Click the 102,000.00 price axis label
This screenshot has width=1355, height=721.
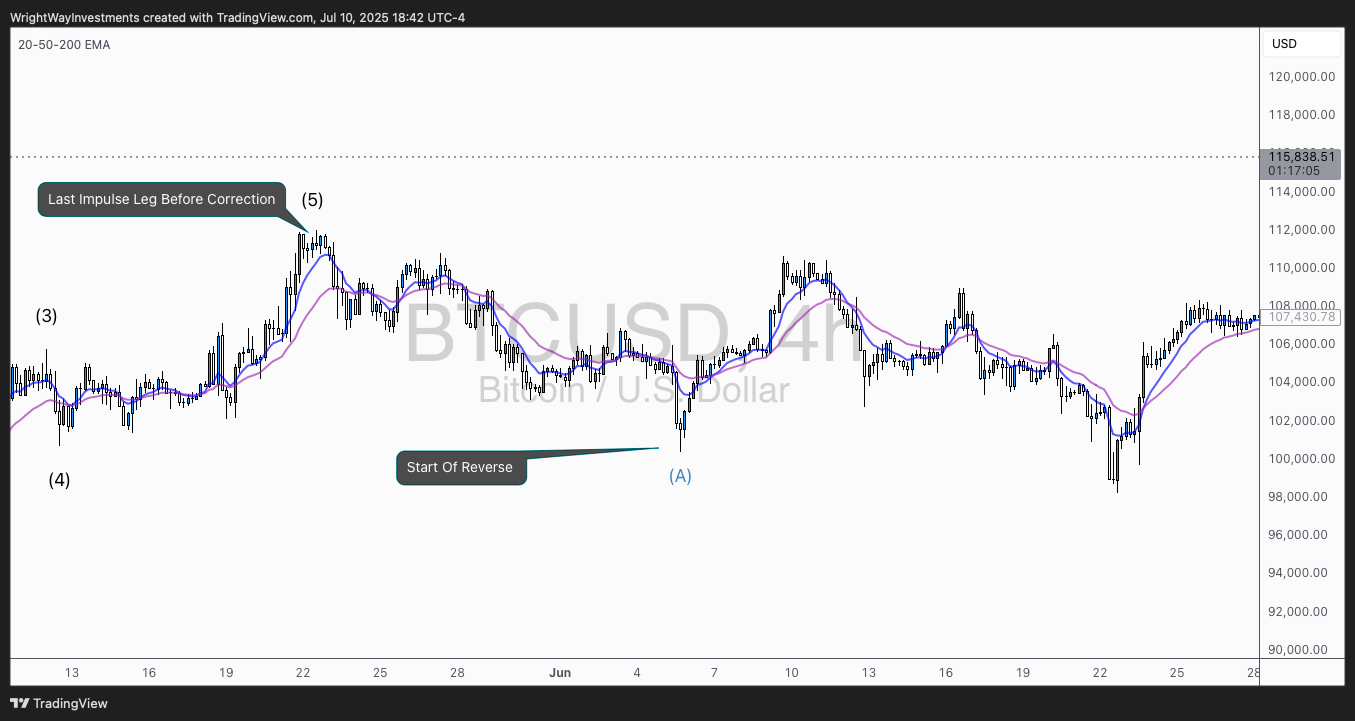(x=1302, y=420)
